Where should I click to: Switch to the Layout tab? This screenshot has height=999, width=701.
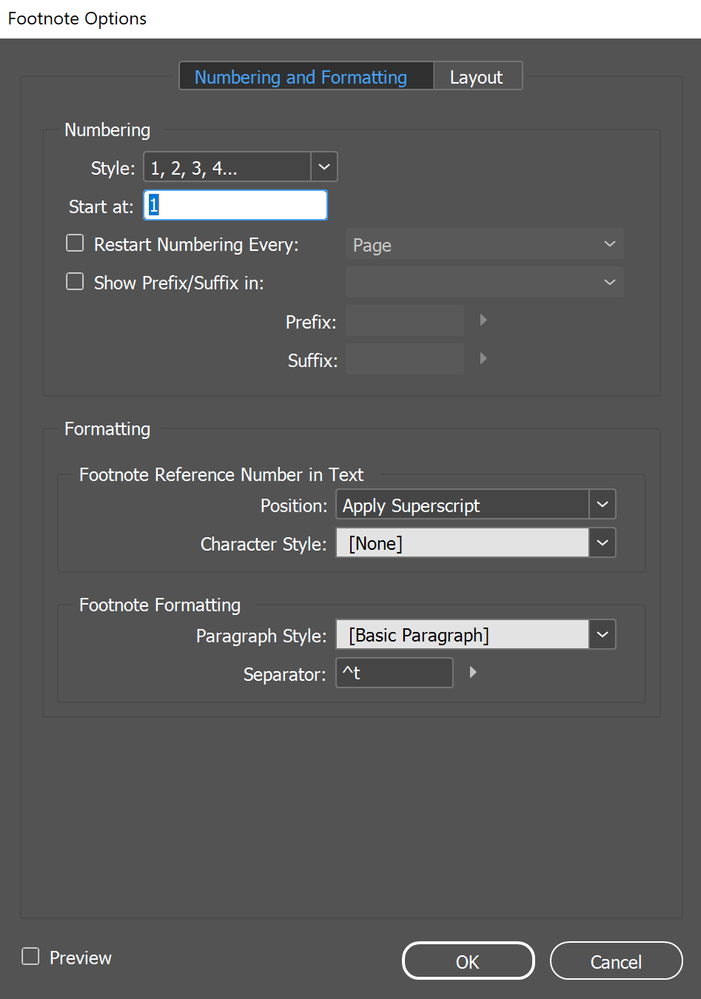click(x=478, y=76)
